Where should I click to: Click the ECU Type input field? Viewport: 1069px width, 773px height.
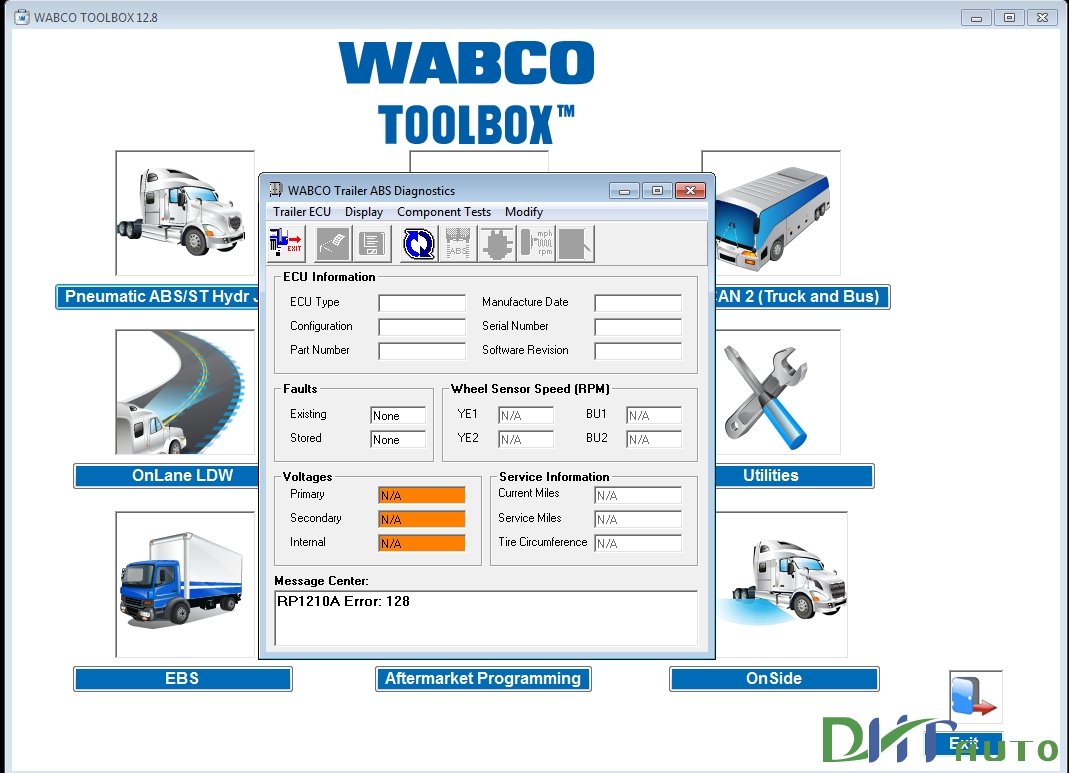[421, 302]
